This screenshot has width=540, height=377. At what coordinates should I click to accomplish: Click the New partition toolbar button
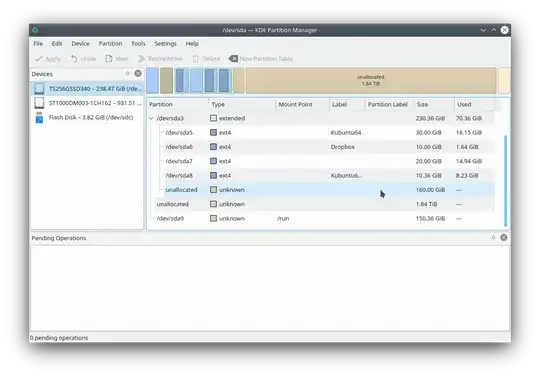click(117, 59)
